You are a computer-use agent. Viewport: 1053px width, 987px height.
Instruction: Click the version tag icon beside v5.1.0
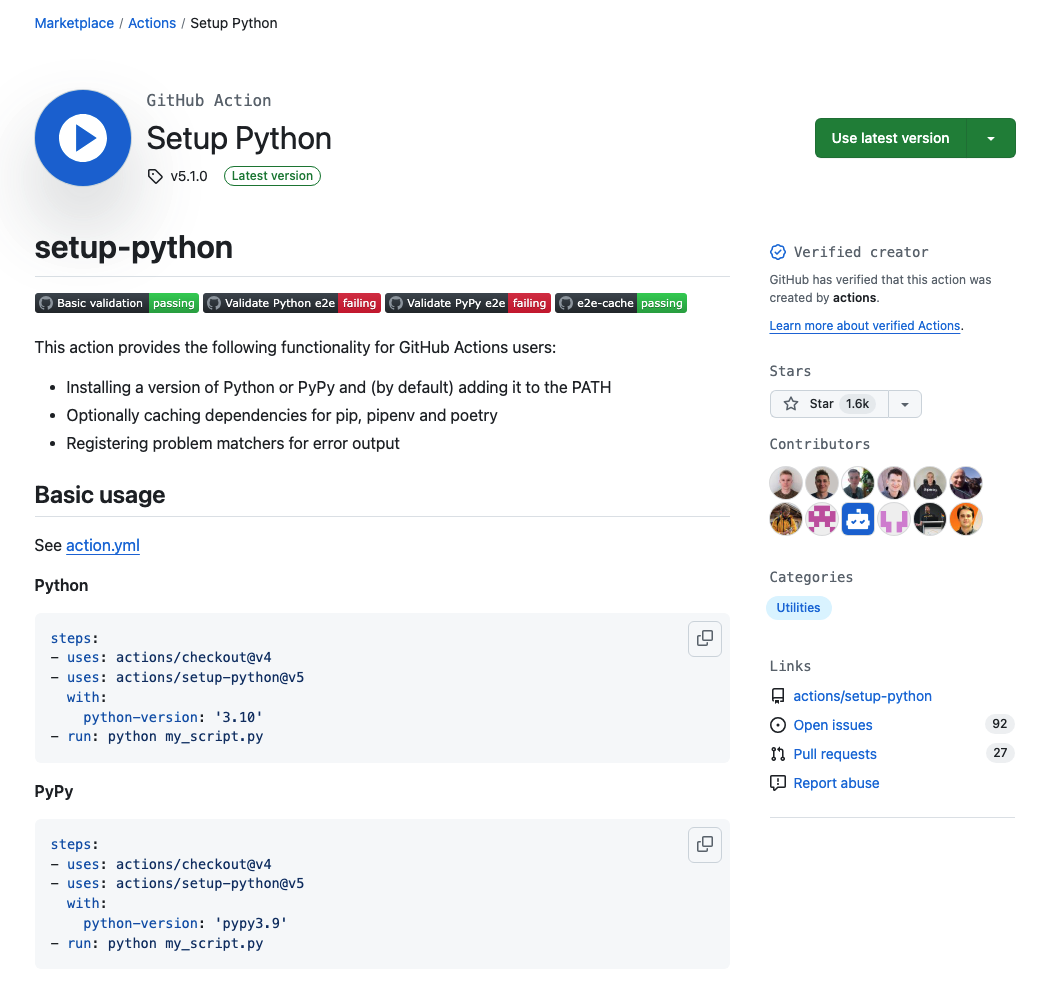[155, 176]
